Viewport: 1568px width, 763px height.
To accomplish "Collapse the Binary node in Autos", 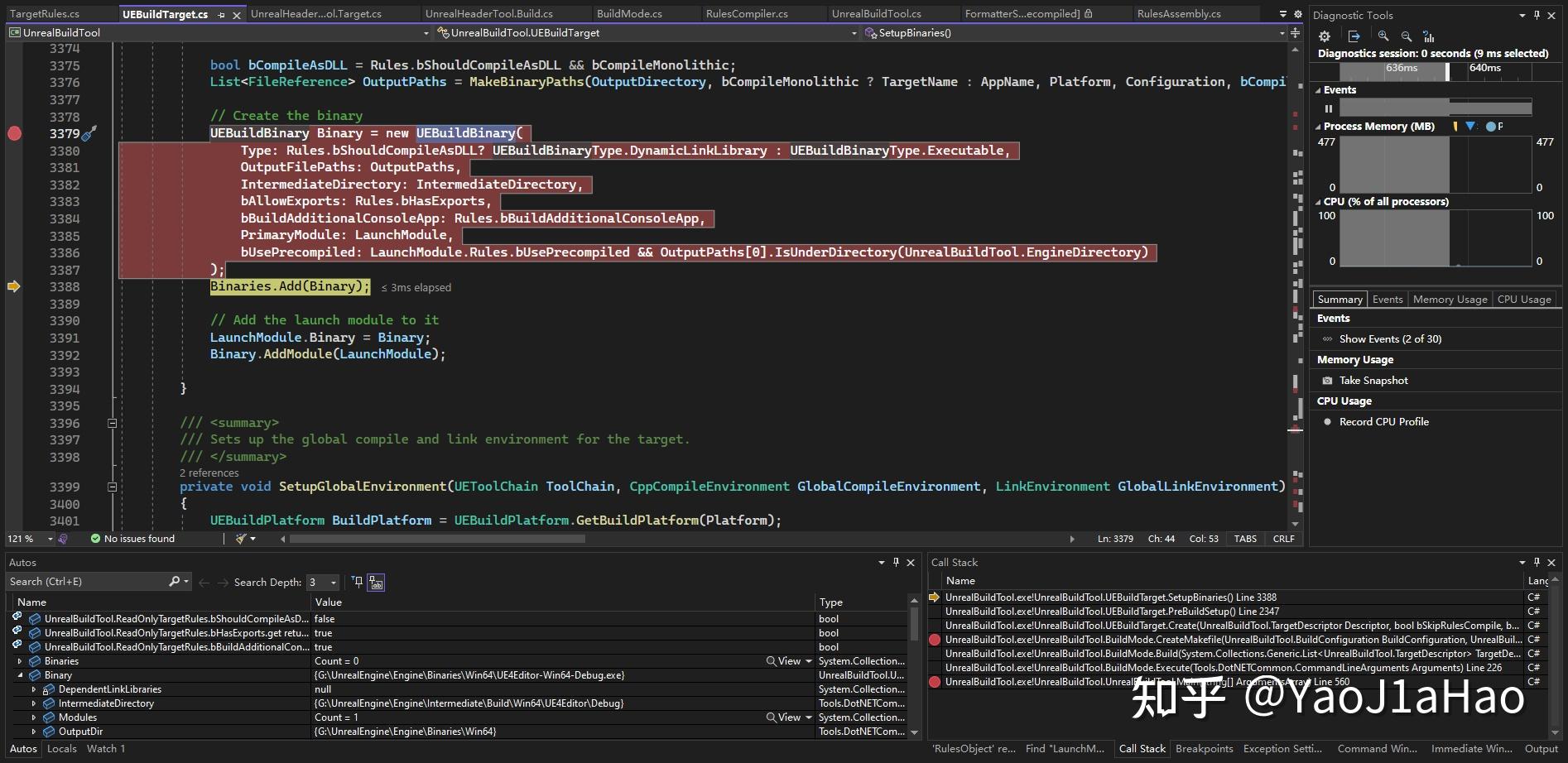I will click(x=20, y=674).
